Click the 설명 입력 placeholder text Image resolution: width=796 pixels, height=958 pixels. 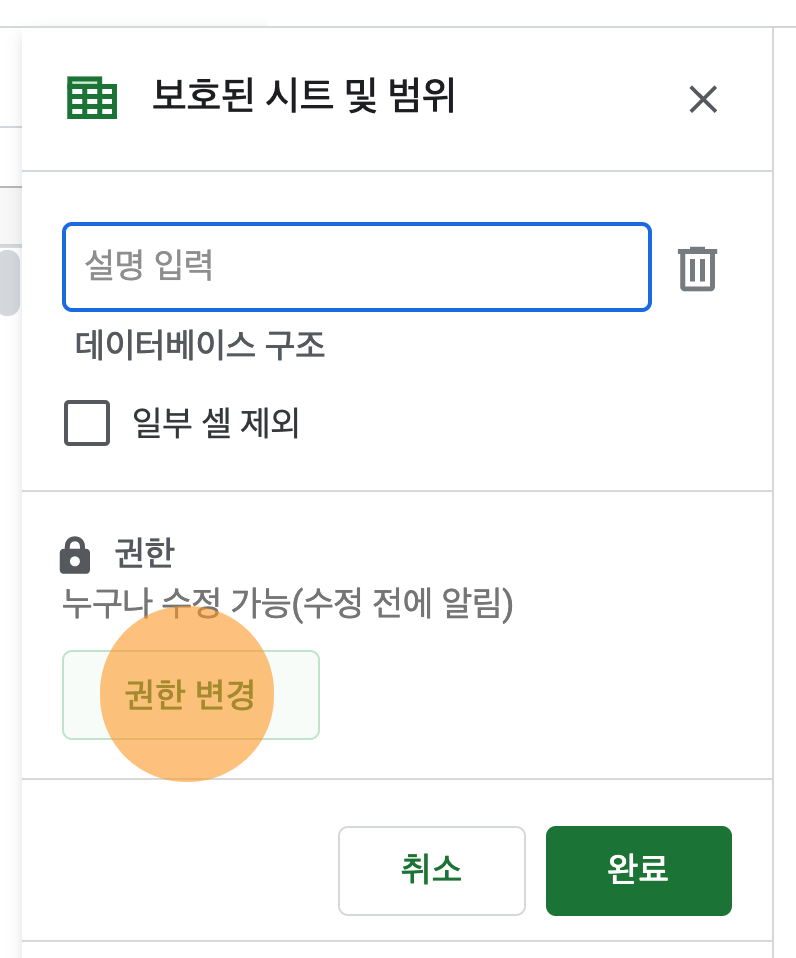(x=148, y=265)
